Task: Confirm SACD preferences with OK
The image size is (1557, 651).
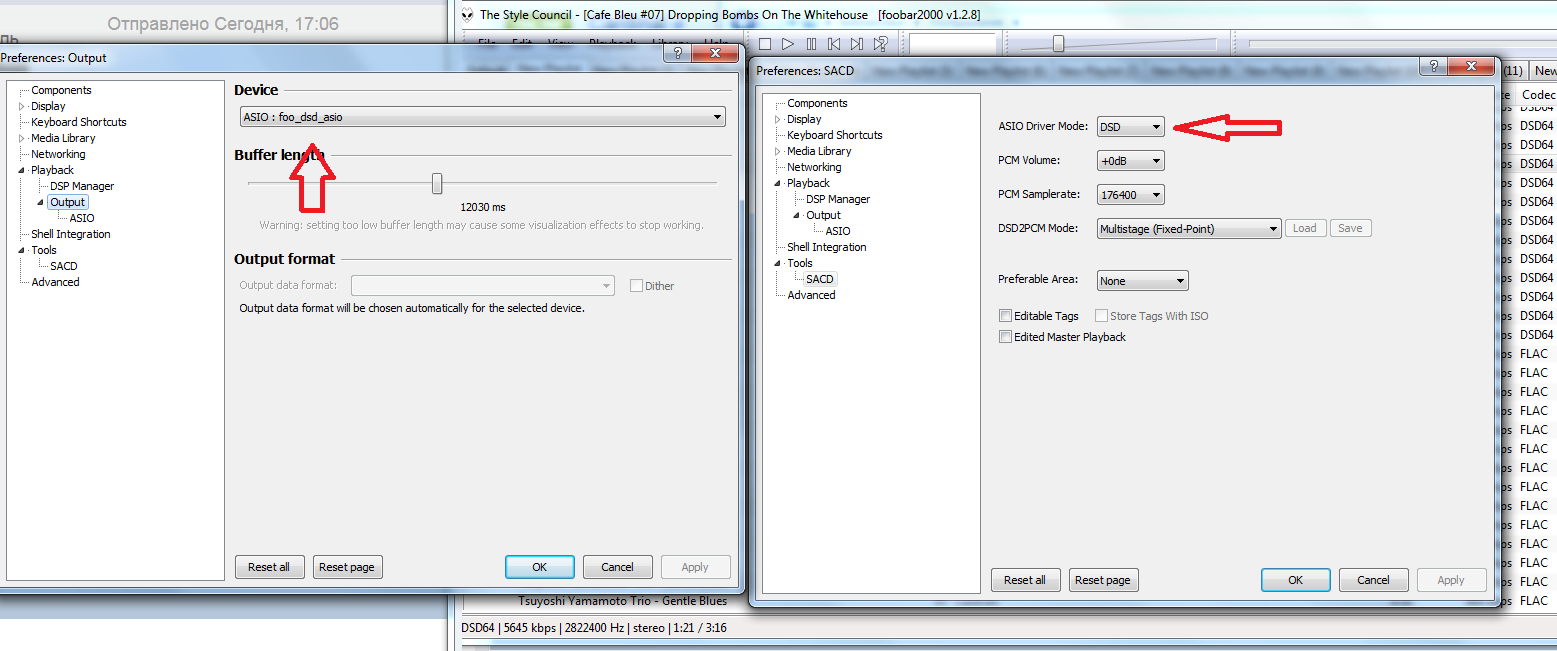Action: click(x=1295, y=580)
